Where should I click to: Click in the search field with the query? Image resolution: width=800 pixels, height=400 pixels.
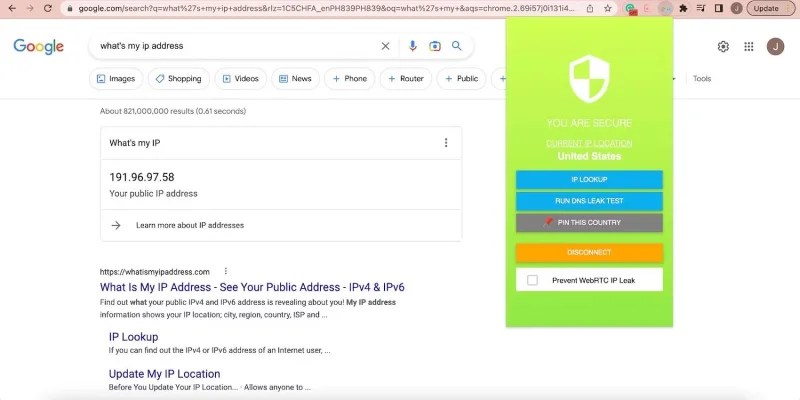click(235, 46)
